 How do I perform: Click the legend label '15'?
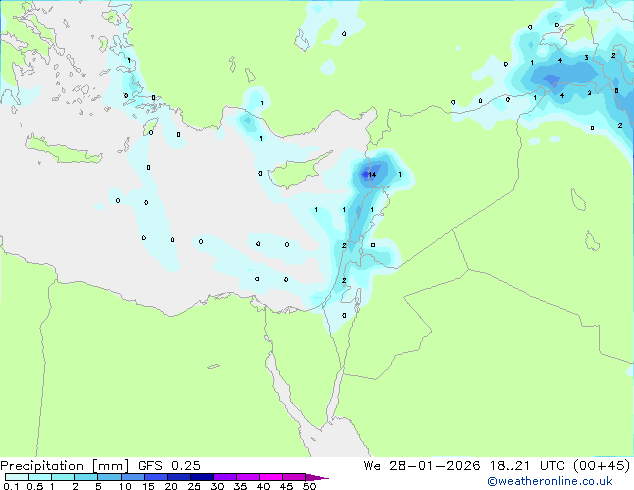(148, 486)
